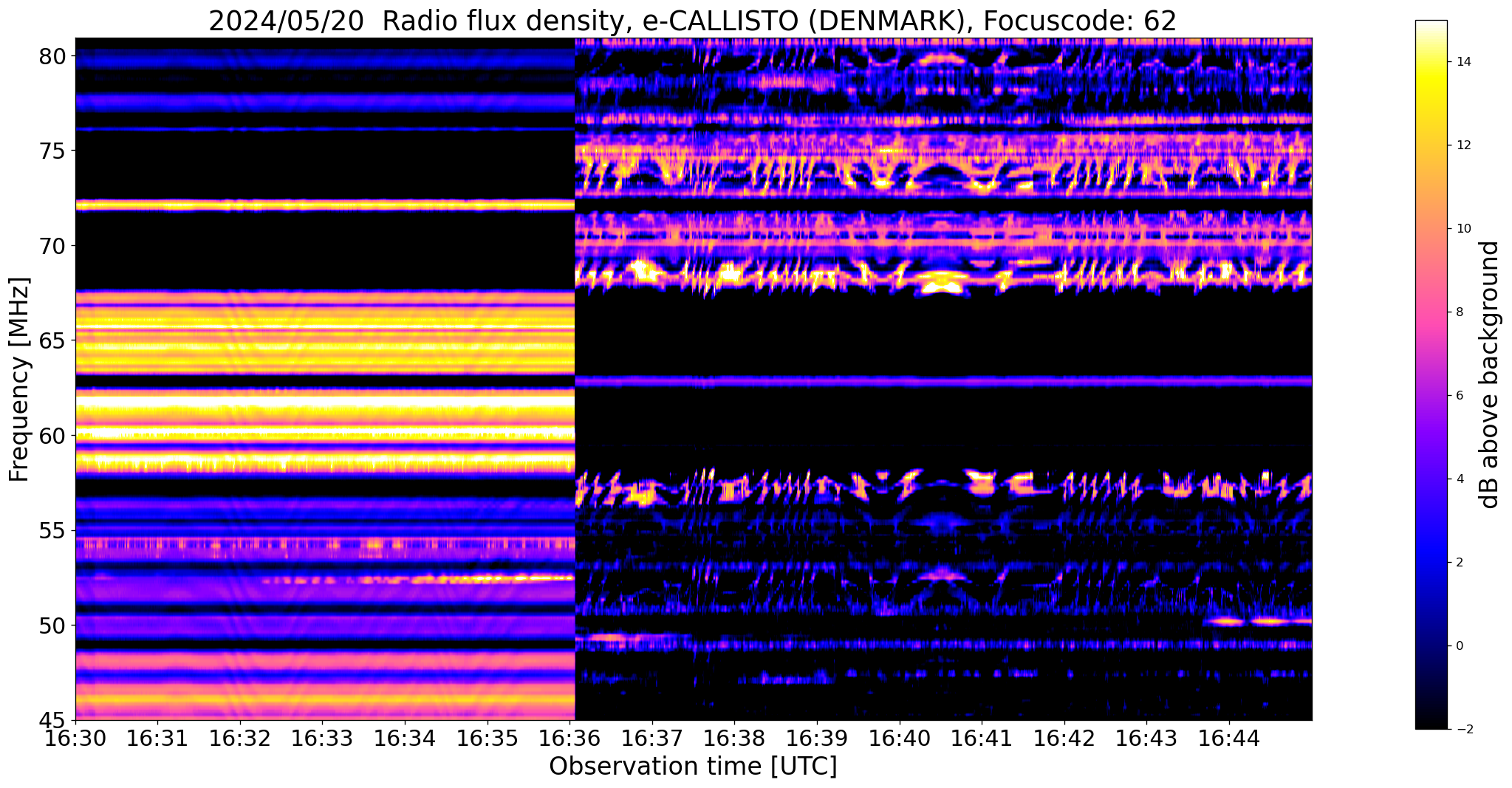Click the 4 colorbar tick label
1512x788 pixels.
pos(1459,479)
